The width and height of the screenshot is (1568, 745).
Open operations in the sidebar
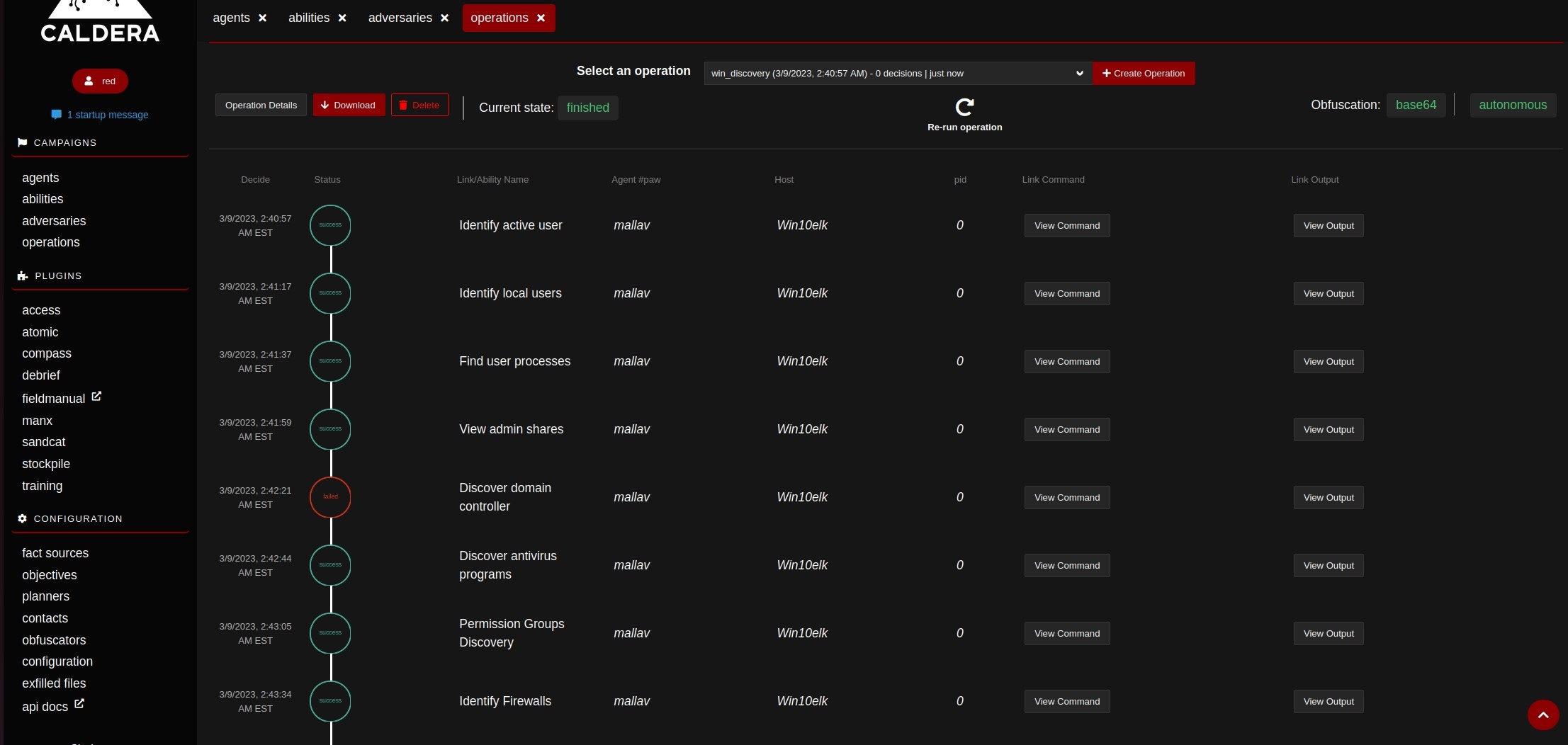51,242
